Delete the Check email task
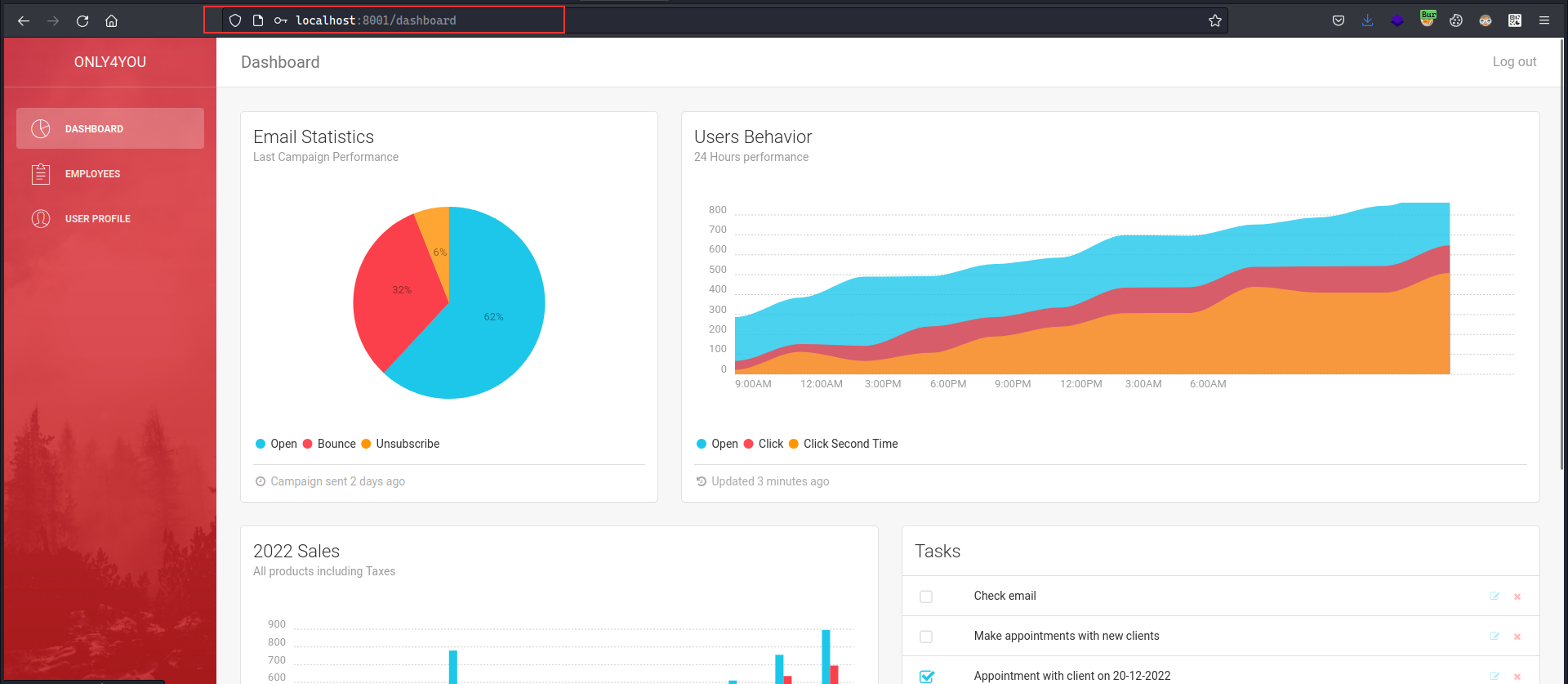Screen dimensions: 1568x684 coord(1517,597)
